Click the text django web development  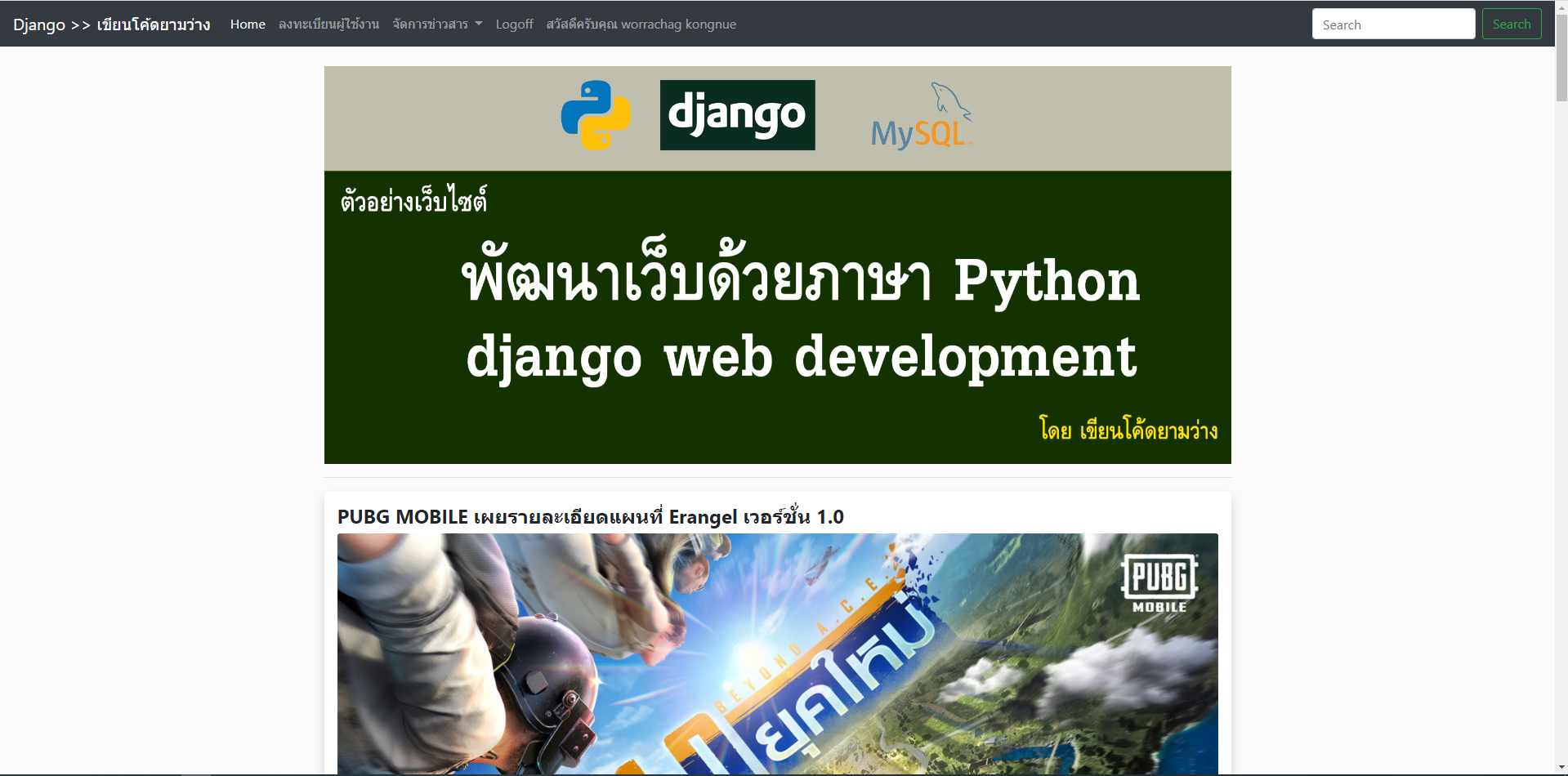pos(801,358)
